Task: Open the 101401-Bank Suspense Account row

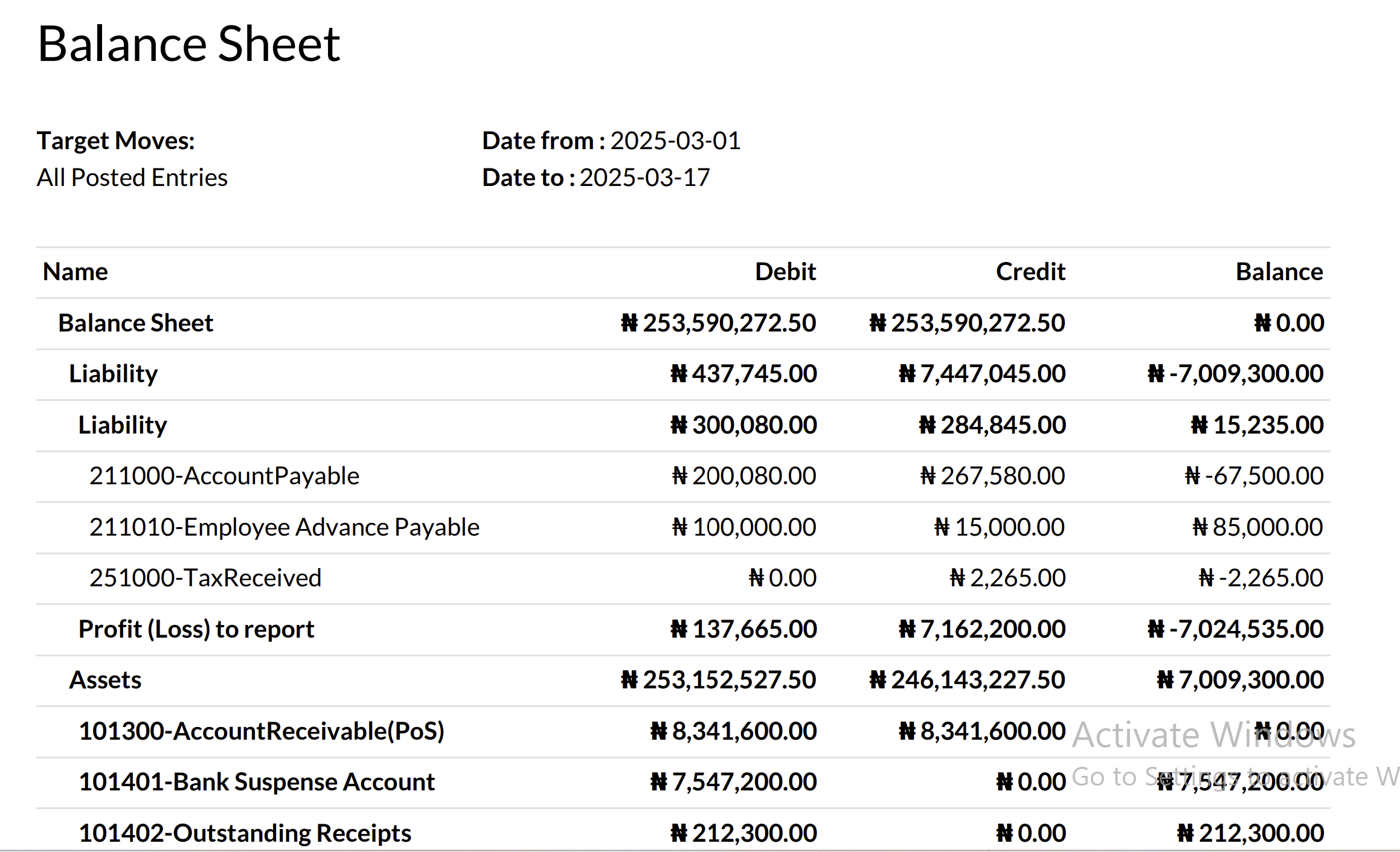Action: click(257, 781)
